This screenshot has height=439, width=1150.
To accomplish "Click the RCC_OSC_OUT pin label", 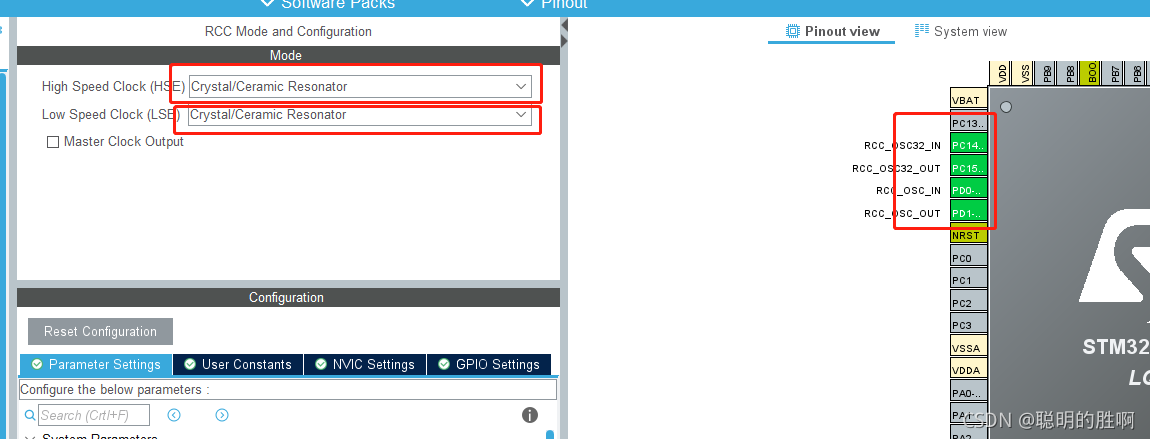I will tap(902, 214).
